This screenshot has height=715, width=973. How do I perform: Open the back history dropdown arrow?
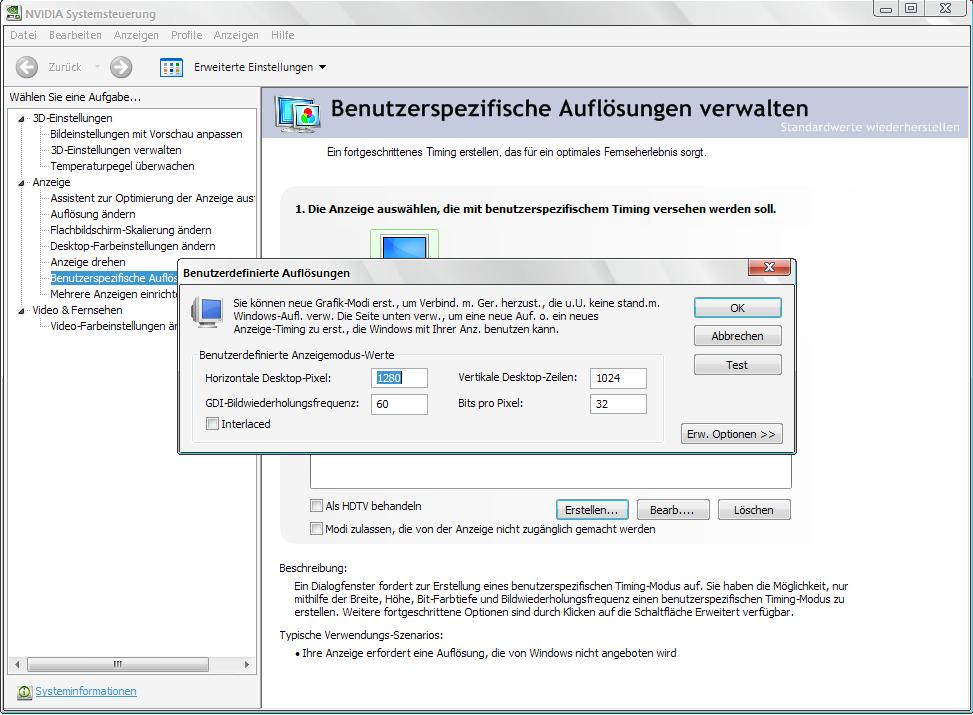click(97, 67)
